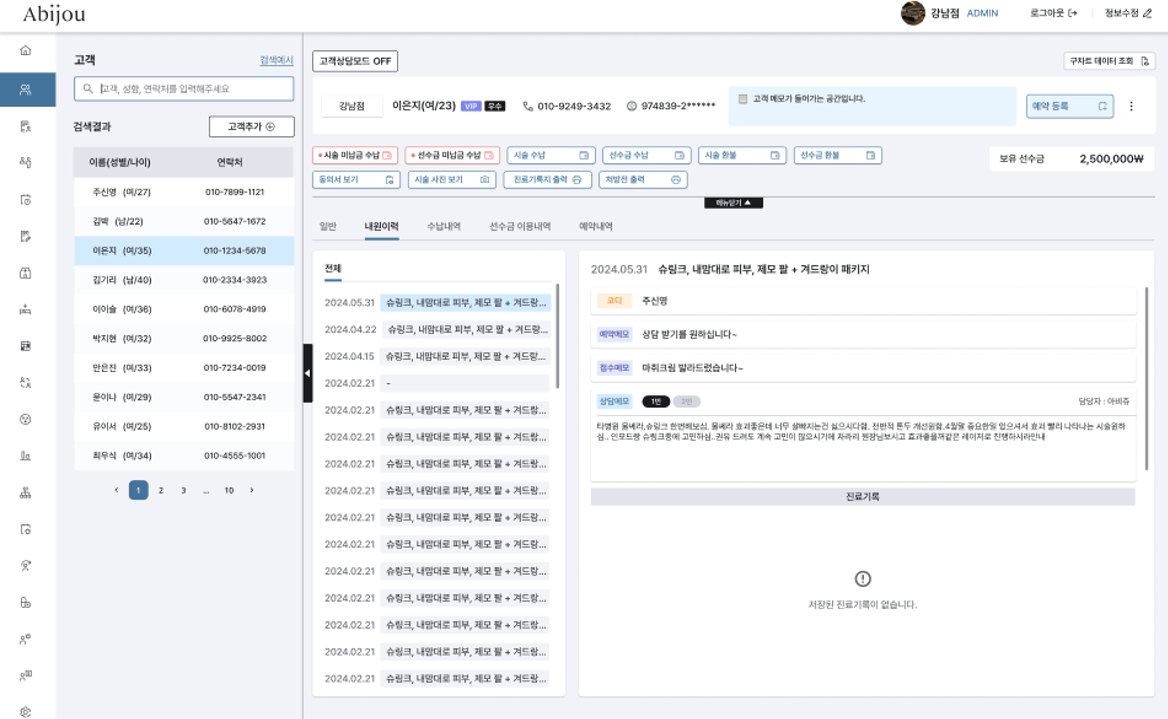1168x719 pixels.
Task: Click 선수금 미납금 수납 button
Action: pyautogui.click(x=452, y=156)
